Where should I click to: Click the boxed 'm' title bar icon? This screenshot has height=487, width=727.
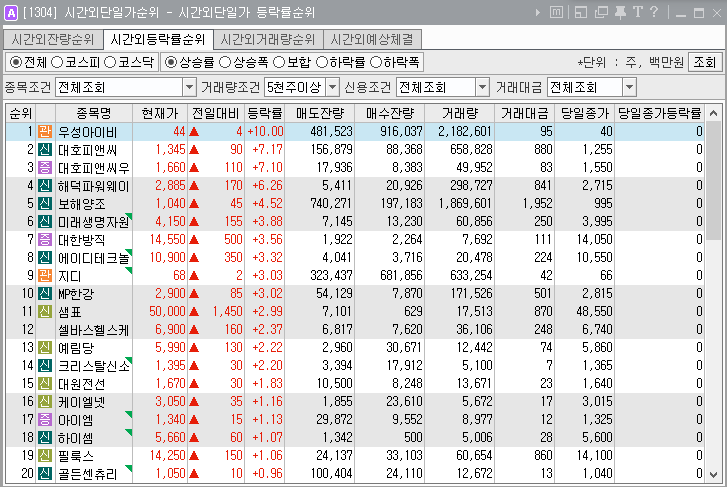tap(556, 12)
